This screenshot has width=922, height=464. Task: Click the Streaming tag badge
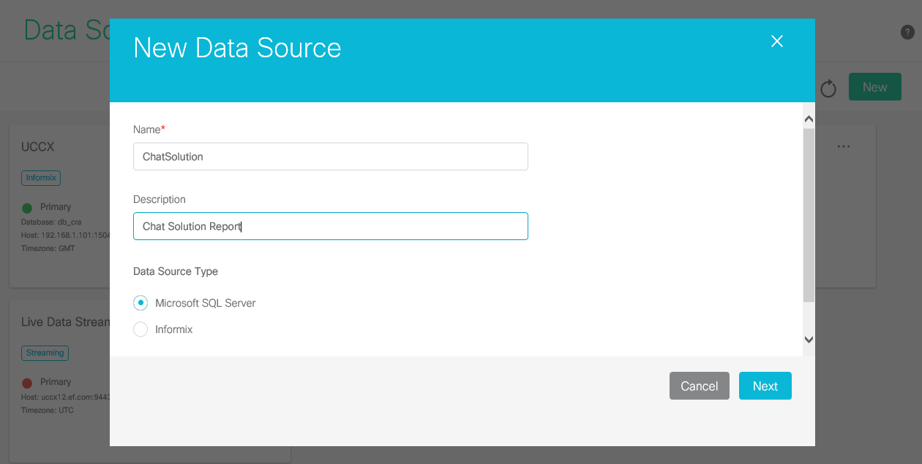pos(45,353)
